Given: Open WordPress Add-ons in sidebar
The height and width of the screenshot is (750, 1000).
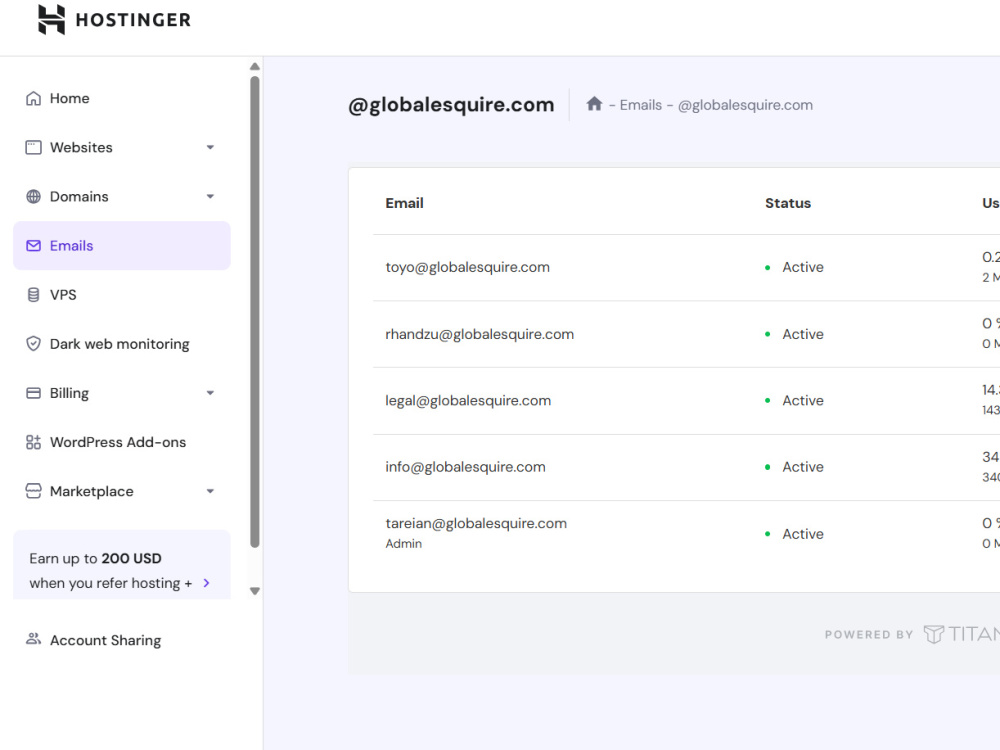Looking at the screenshot, I should (122, 442).
